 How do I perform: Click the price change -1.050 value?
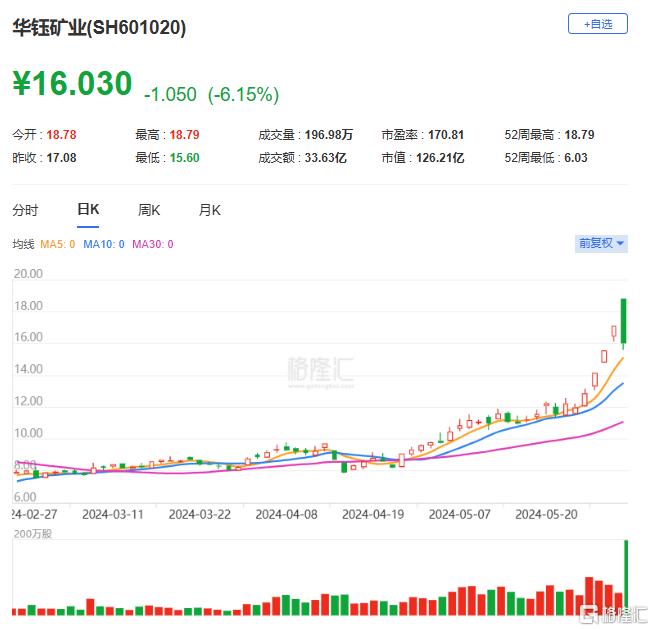pyautogui.click(x=170, y=94)
